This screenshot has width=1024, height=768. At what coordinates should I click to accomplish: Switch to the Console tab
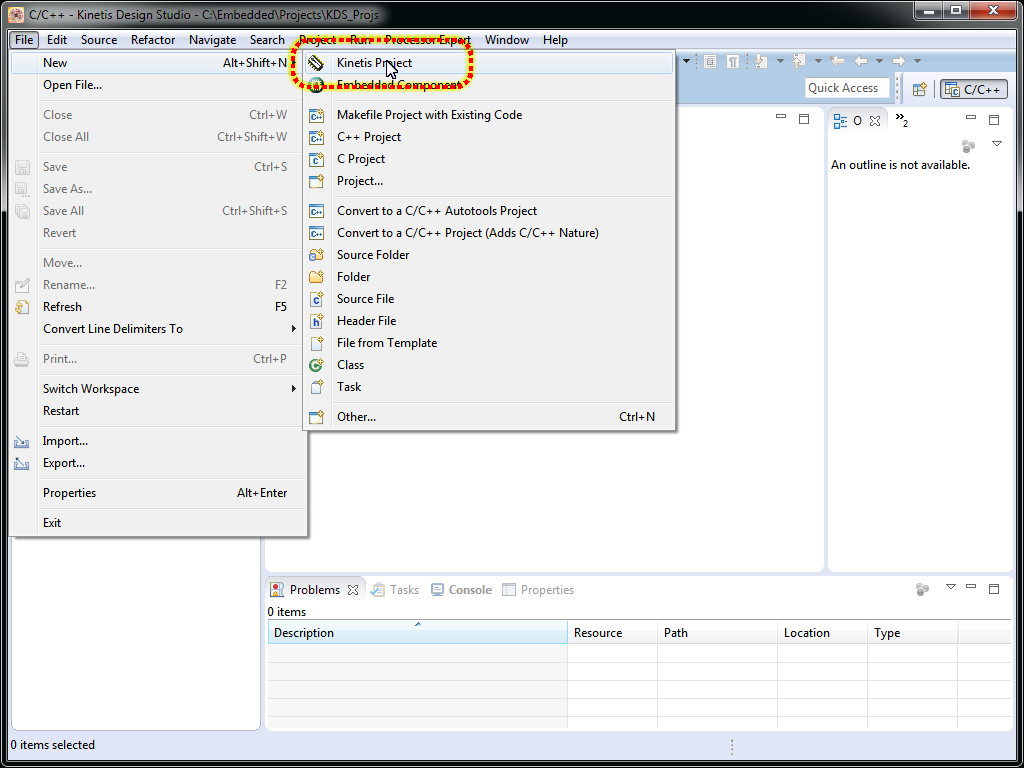pos(462,590)
